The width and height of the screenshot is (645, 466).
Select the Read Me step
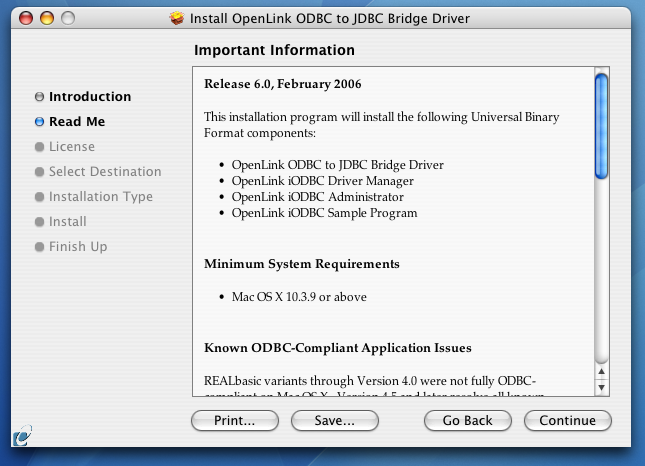point(77,122)
